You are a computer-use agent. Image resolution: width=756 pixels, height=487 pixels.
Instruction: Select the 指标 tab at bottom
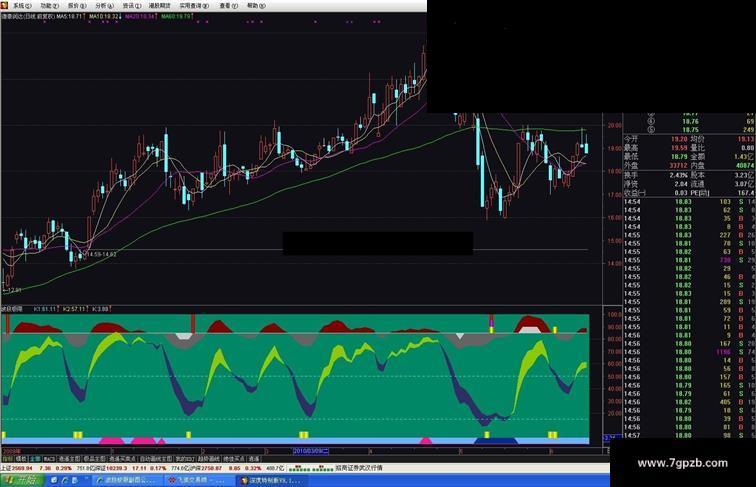coord(7,459)
